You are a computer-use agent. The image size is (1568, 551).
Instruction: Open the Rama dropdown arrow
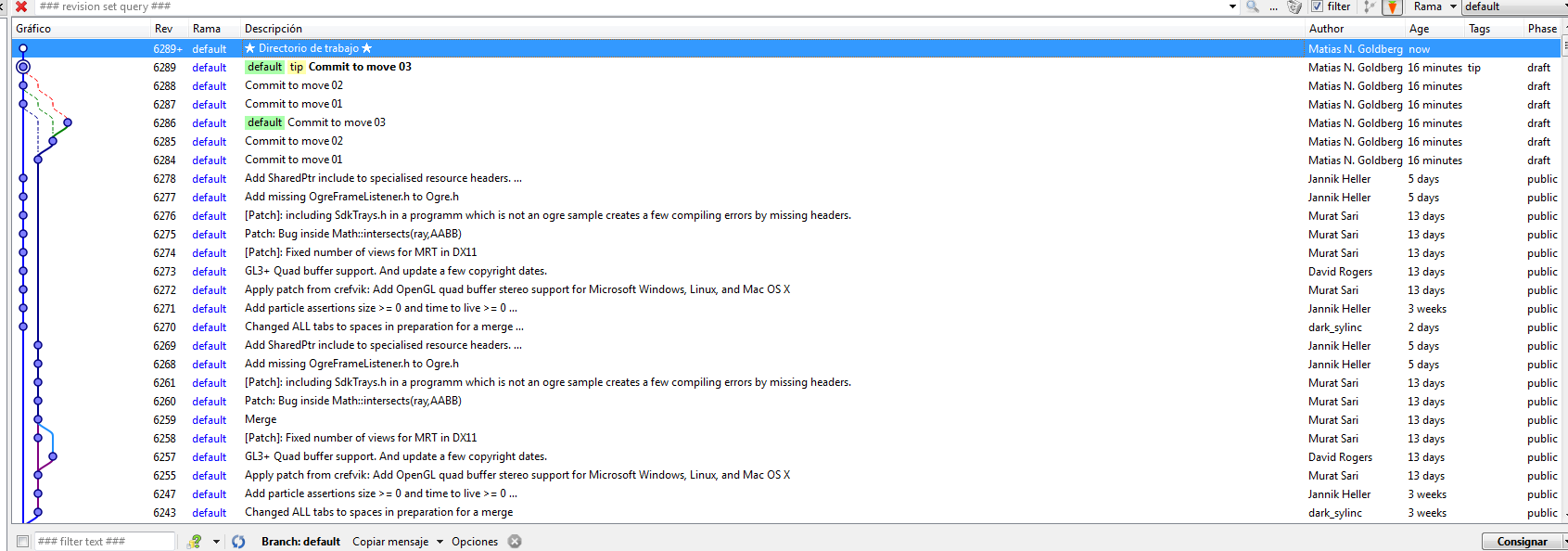[1453, 6]
